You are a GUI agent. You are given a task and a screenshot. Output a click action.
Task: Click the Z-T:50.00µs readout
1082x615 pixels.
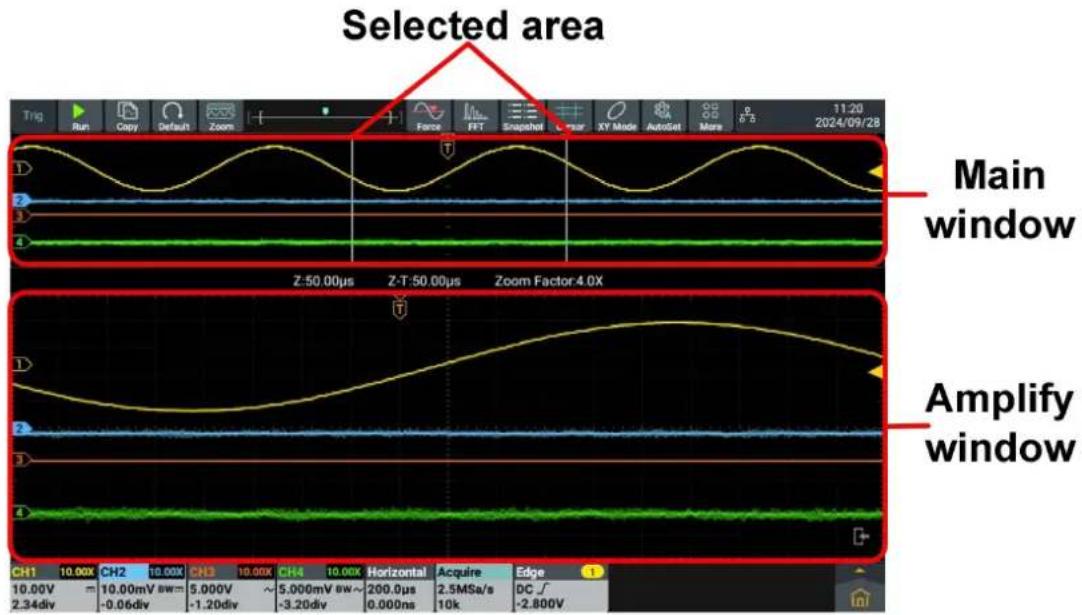(x=424, y=281)
